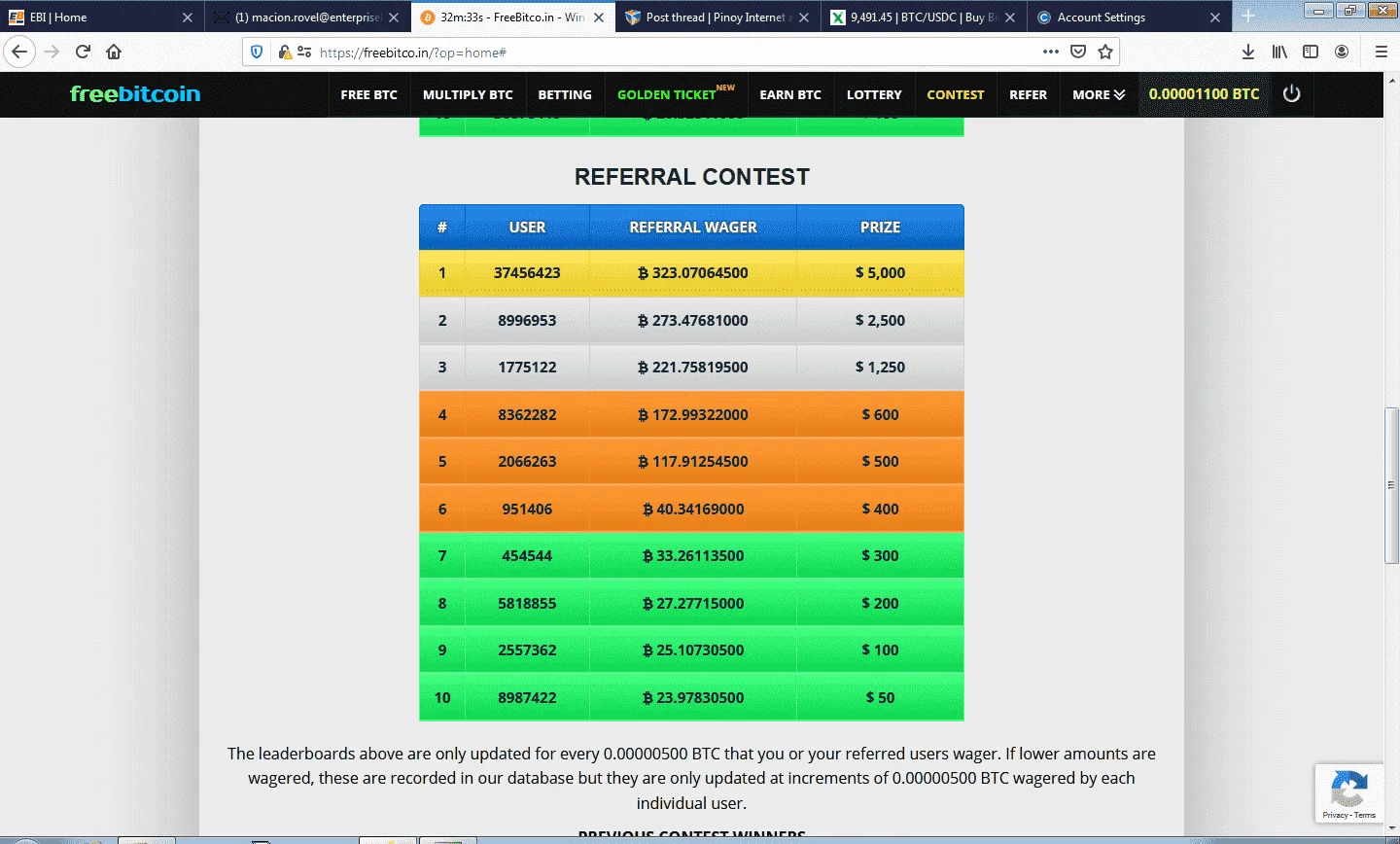Viewport: 1400px width, 844px height.
Task: Toggle the sidebar view icon
Action: [x=1311, y=52]
